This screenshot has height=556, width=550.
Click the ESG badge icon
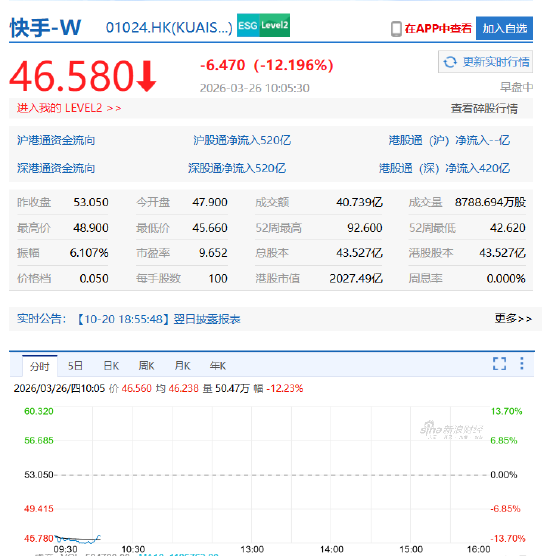(248, 25)
